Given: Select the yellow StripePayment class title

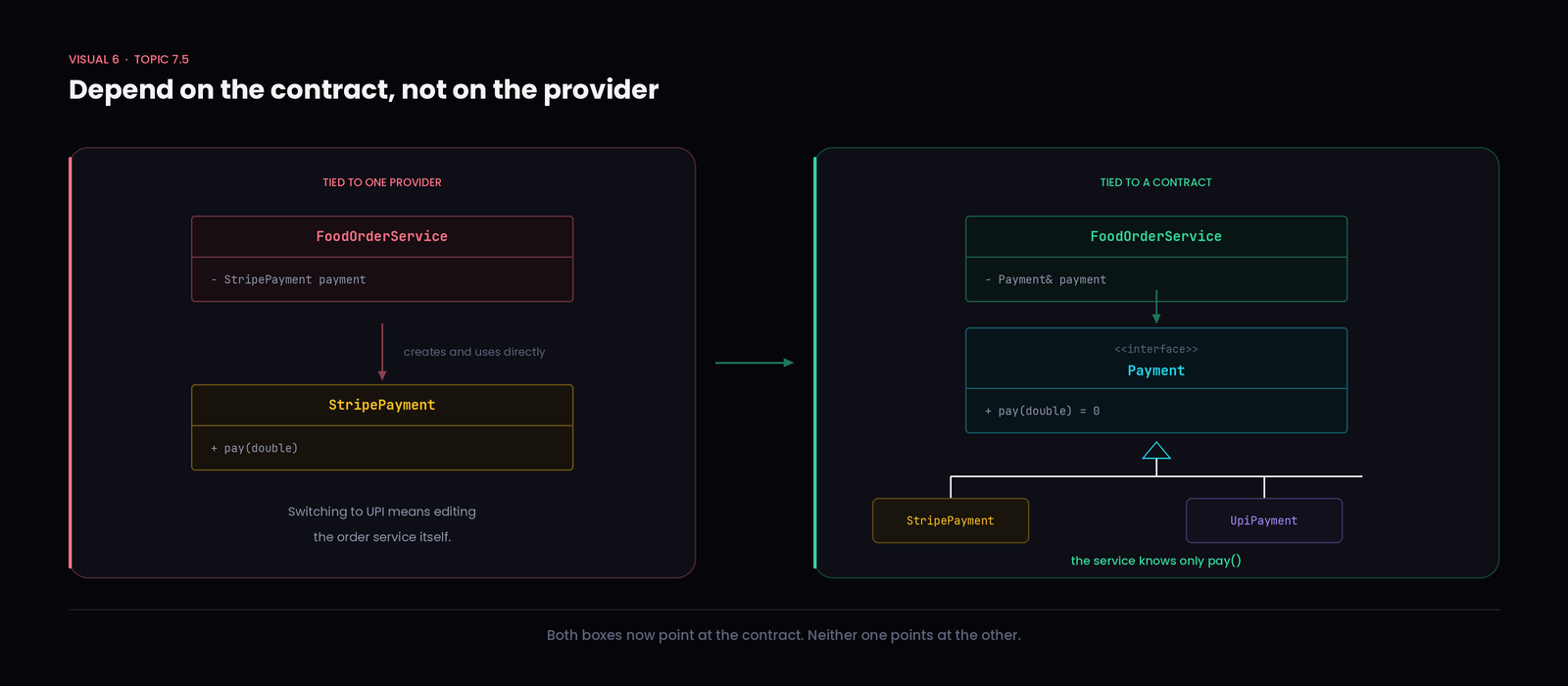Looking at the screenshot, I should click(382, 405).
